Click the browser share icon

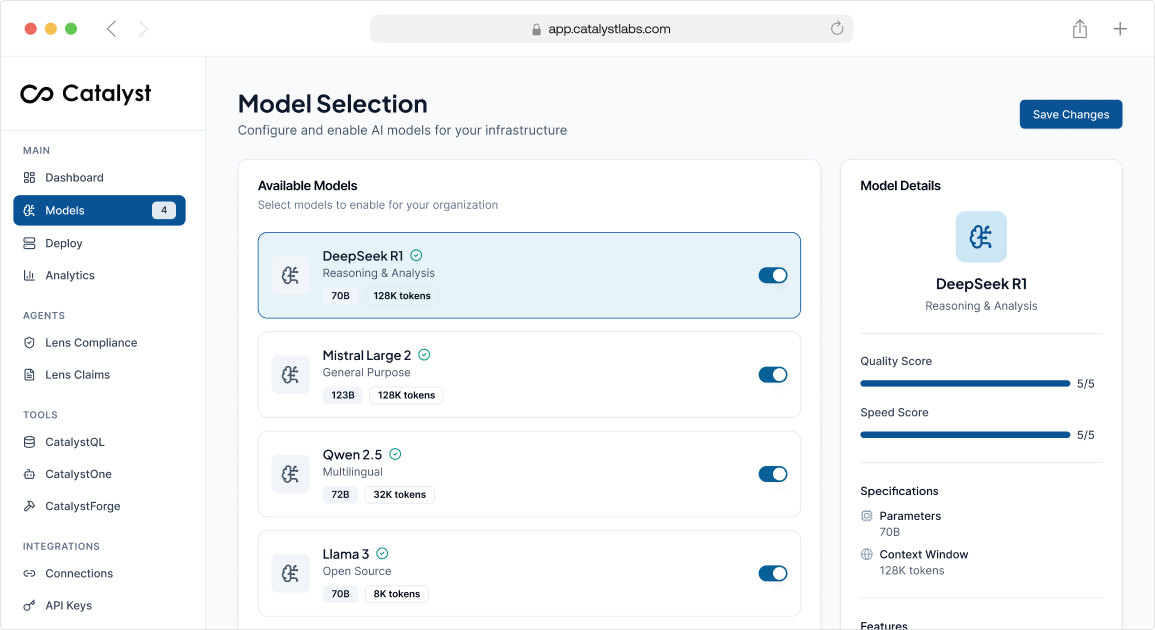click(x=1080, y=29)
